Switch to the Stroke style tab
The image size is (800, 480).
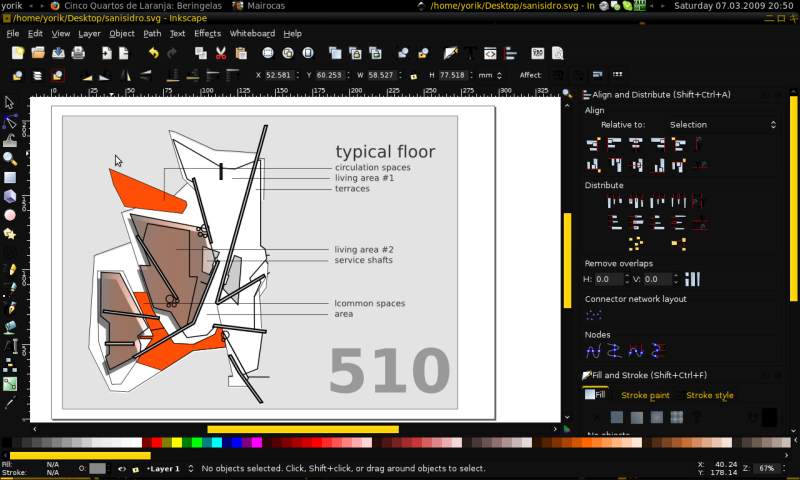click(709, 395)
